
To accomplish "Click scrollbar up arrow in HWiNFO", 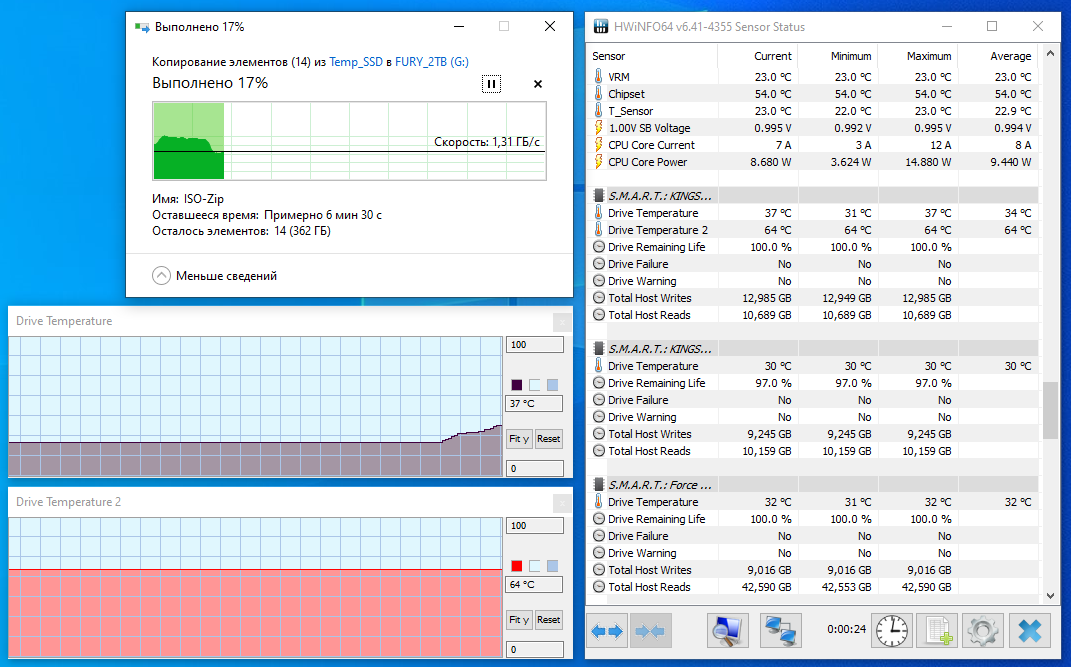I will (x=1050, y=53).
